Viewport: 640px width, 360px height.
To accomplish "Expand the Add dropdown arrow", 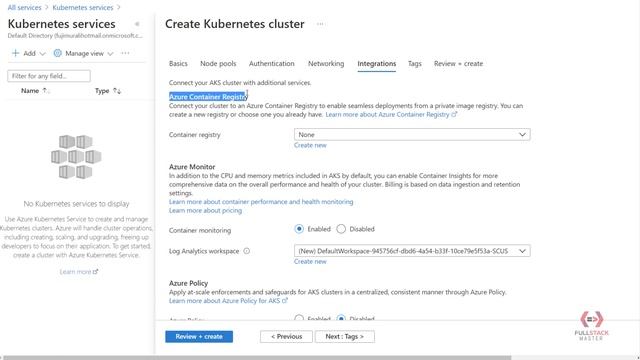I will [x=42, y=53].
